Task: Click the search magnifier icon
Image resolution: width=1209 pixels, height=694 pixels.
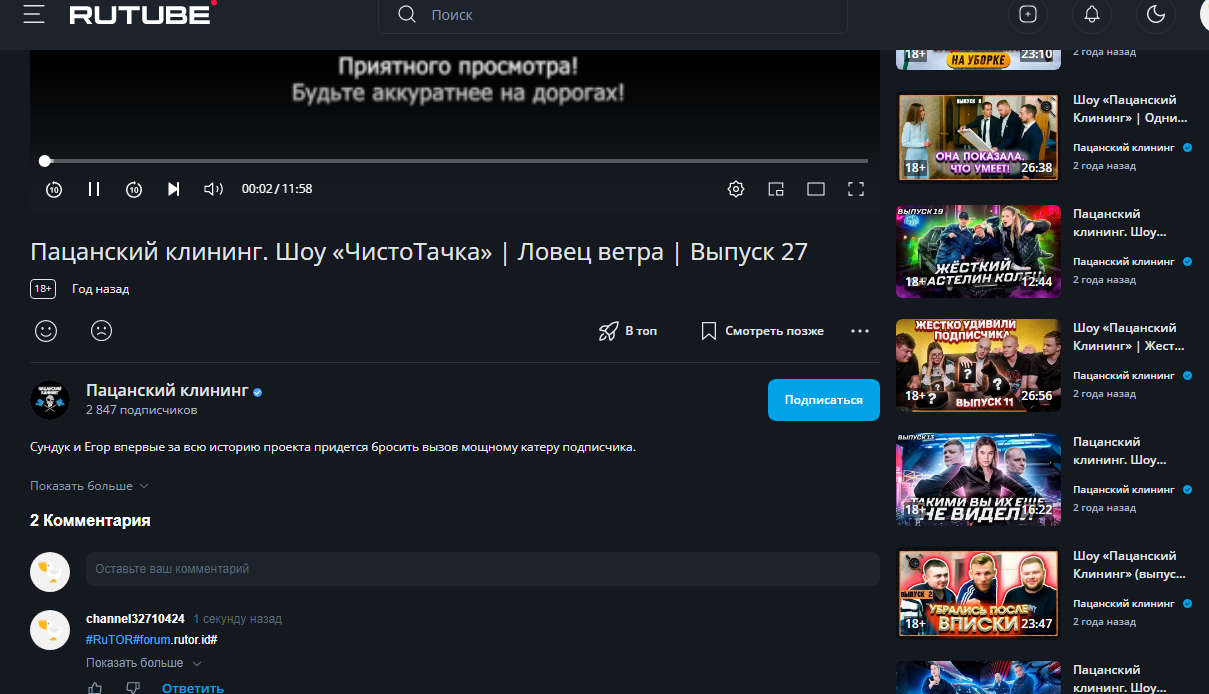Action: coord(407,14)
